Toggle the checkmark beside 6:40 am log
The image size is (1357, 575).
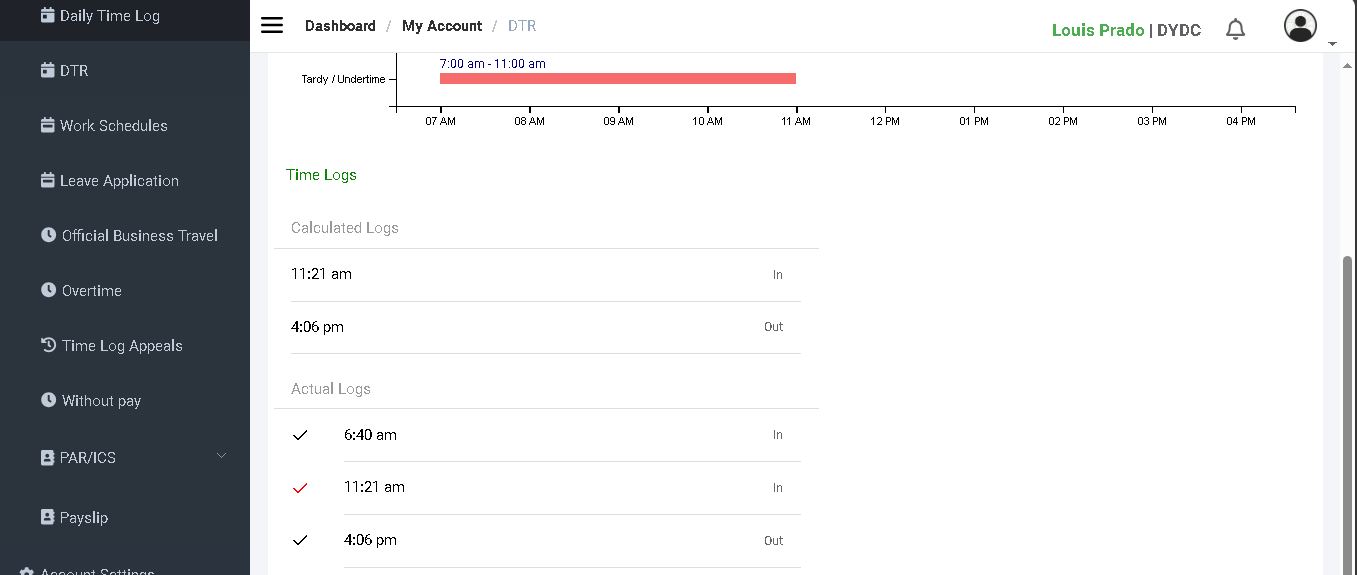pyautogui.click(x=300, y=435)
